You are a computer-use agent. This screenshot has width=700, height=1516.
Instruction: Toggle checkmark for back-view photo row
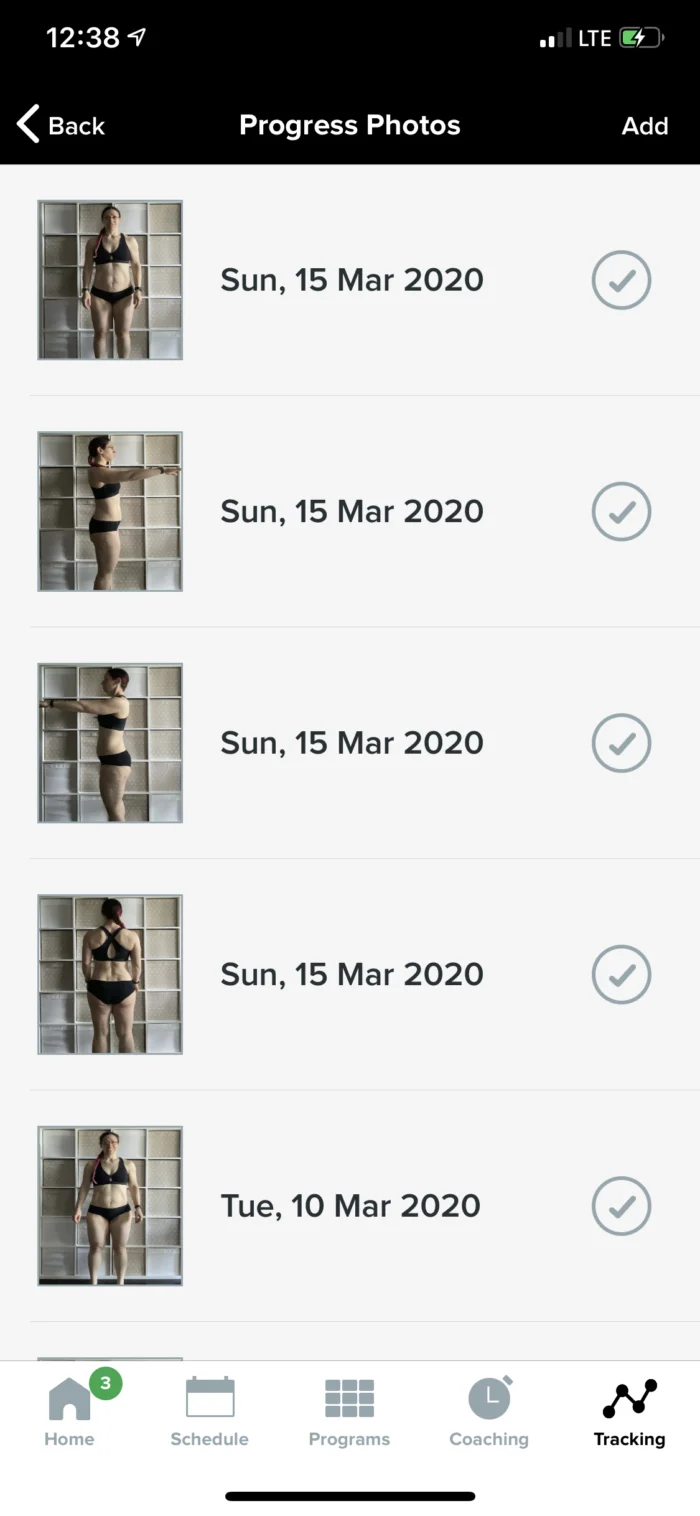point(621,974)
